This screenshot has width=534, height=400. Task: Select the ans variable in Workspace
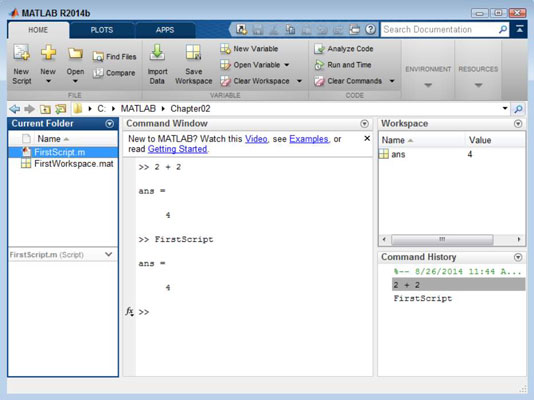452,154
